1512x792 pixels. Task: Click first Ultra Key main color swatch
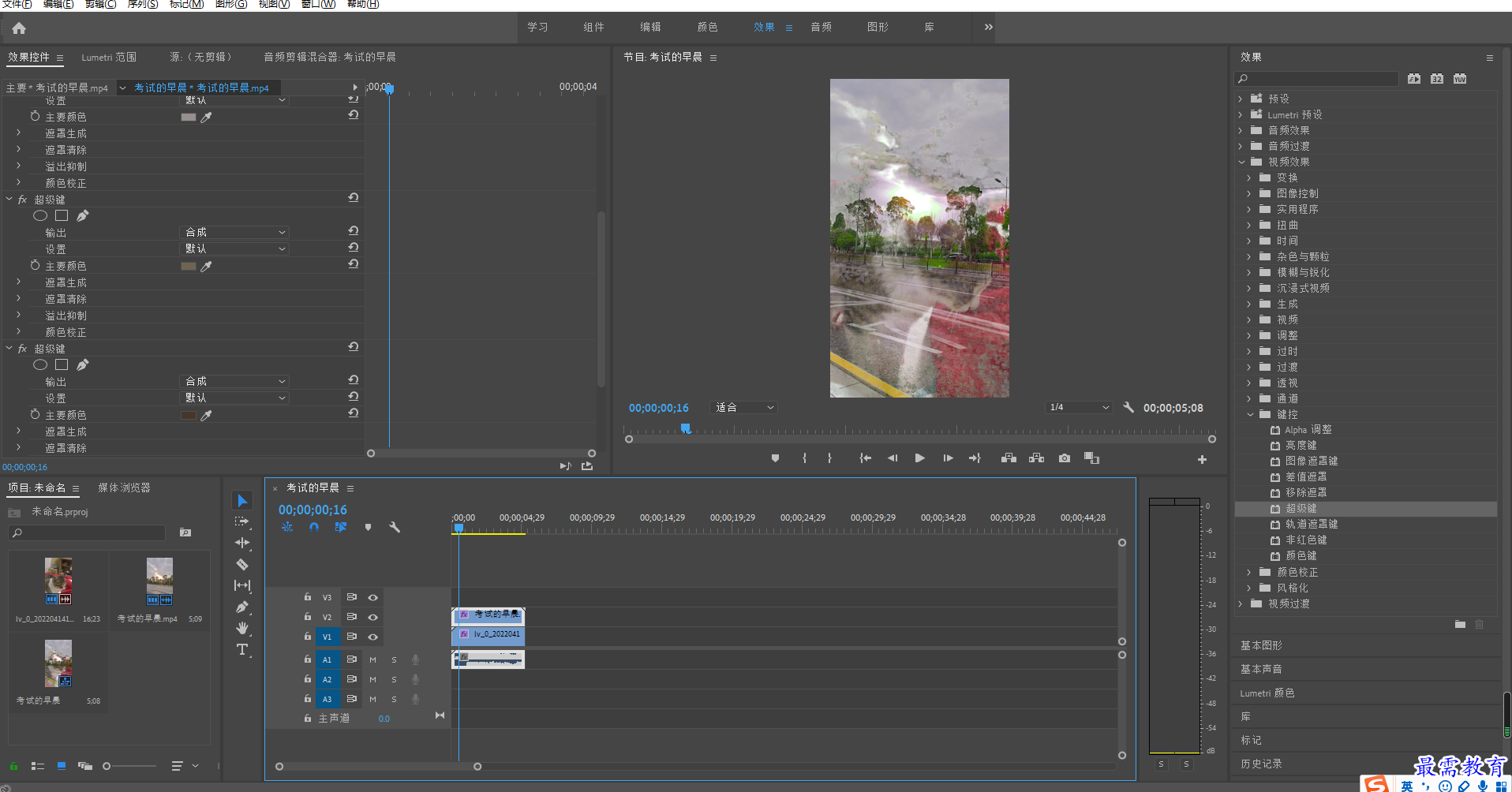click(189, 117)
